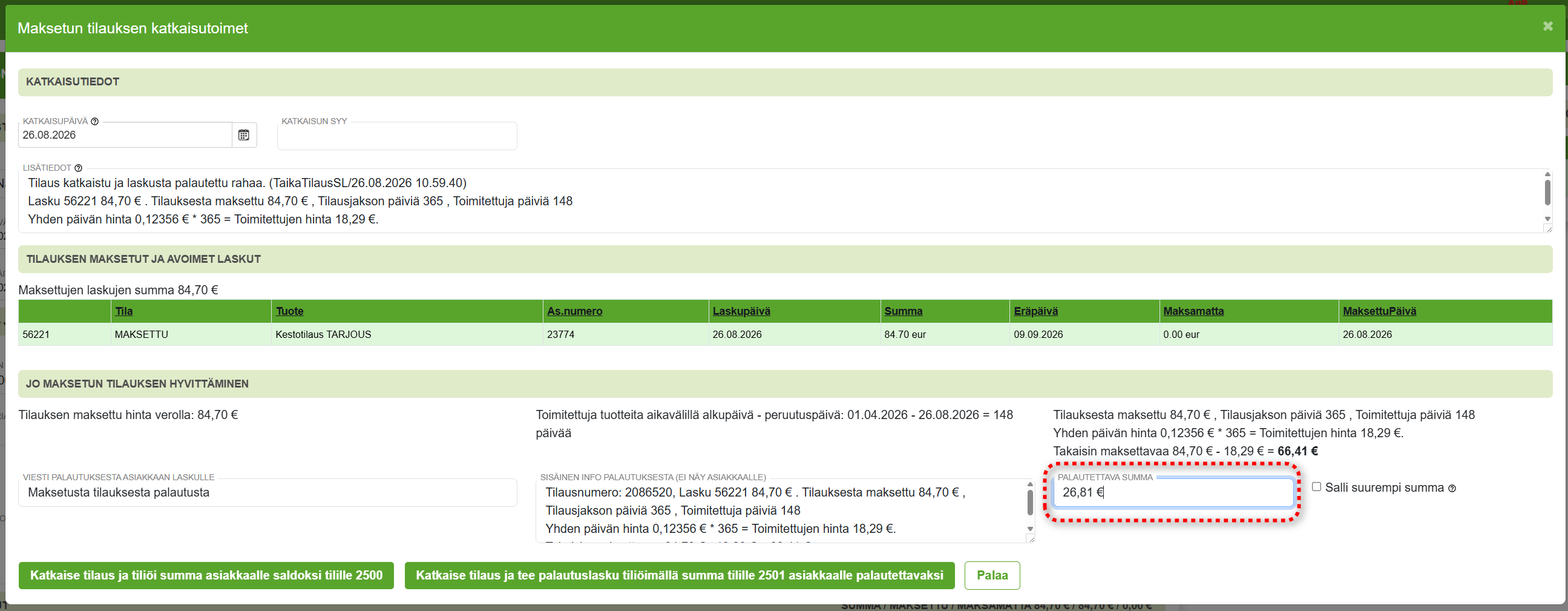Click the Sisäinen info scrollbar up arrow

(x=1030, y=484)
